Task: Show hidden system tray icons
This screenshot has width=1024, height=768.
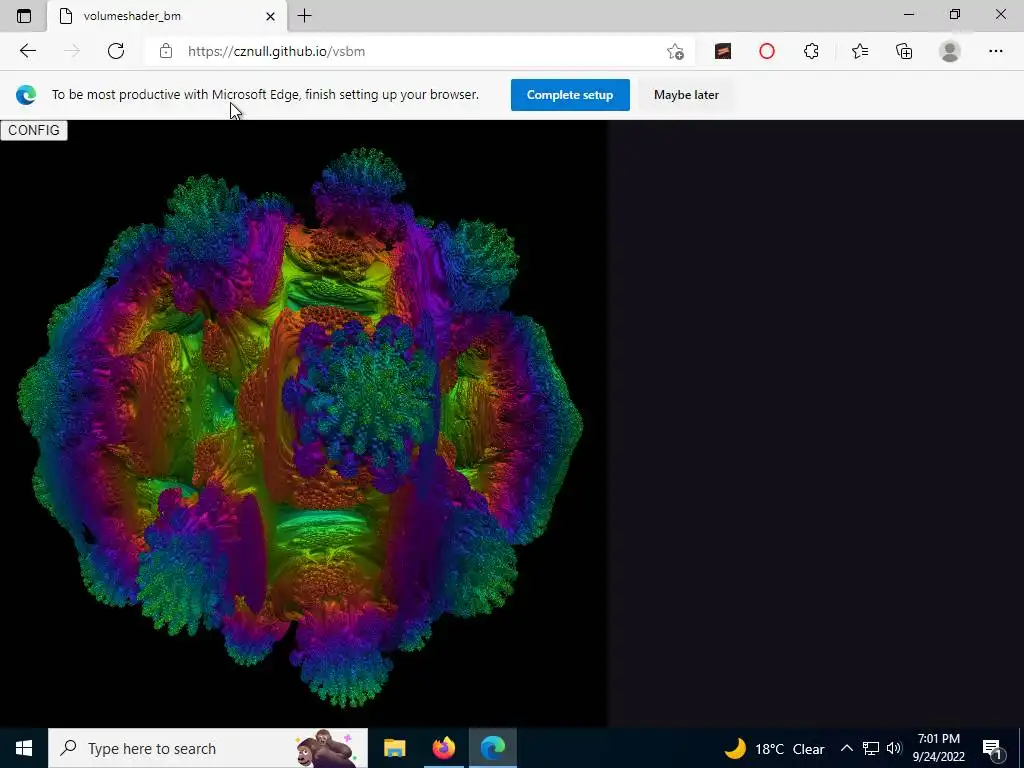Action: pos(846,748)
